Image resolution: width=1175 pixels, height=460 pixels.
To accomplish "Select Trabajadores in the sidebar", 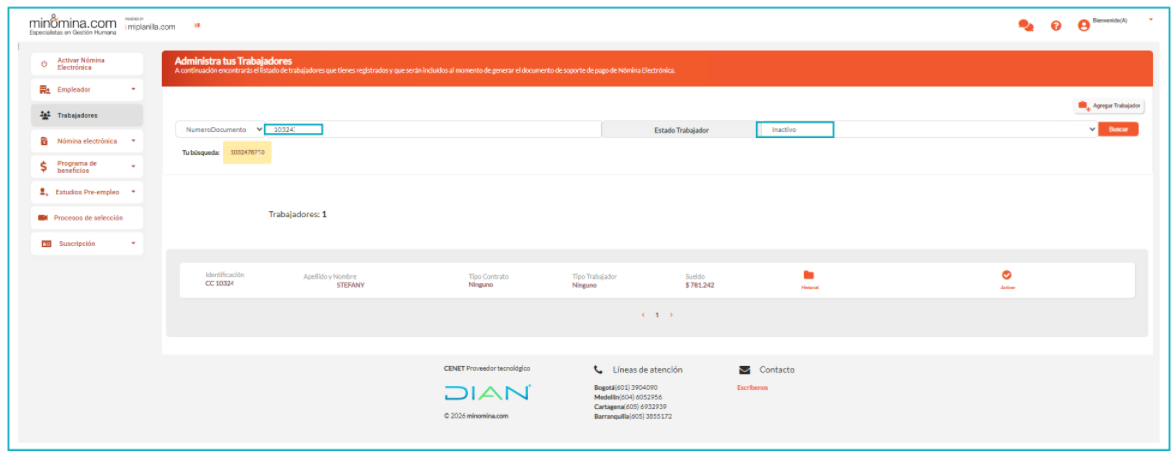I will click(x=87, y=115).
